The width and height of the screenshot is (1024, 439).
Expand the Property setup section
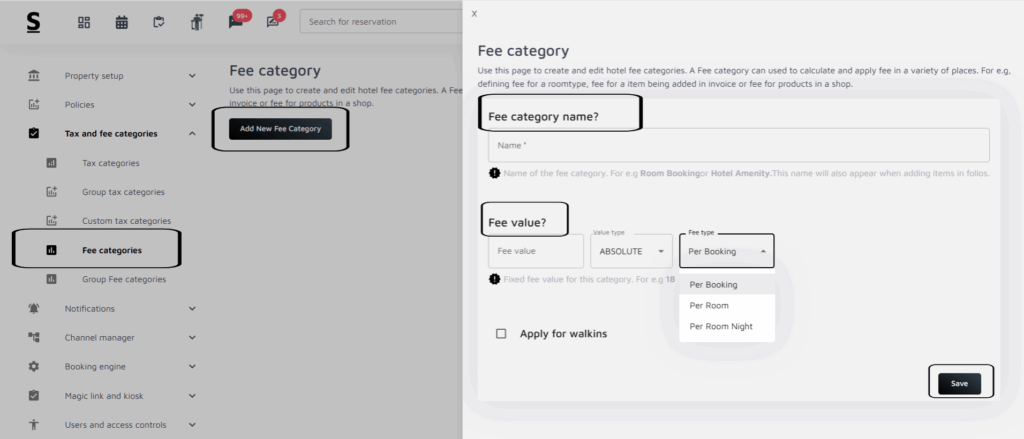[x=192, y=75]
